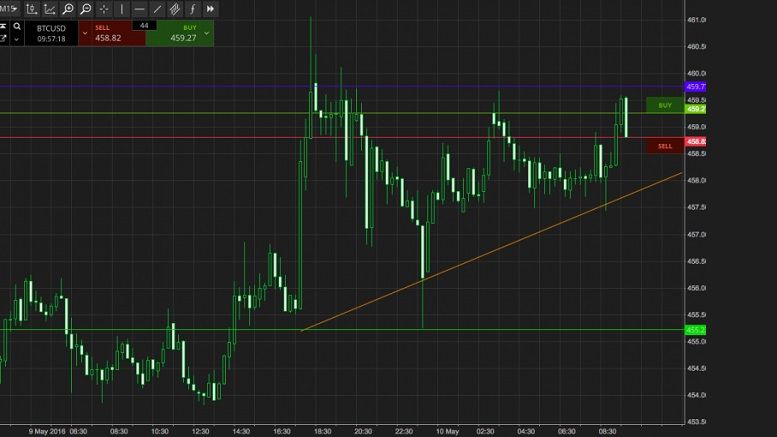
Task: Click the pop-out chart icon
Action: [3, 39]
